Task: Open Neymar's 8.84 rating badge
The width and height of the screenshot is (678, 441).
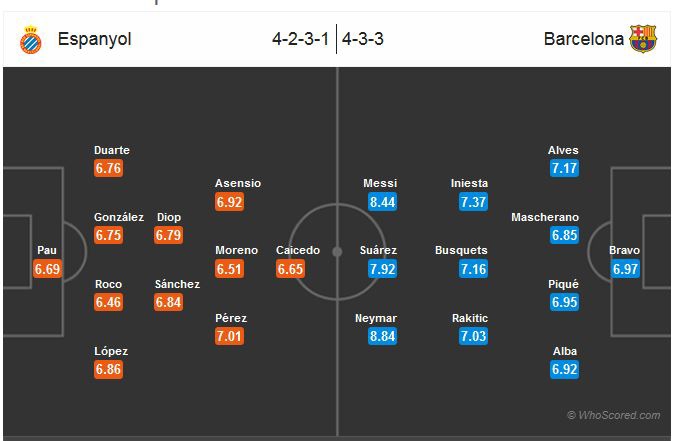Action: coord(382,336)
